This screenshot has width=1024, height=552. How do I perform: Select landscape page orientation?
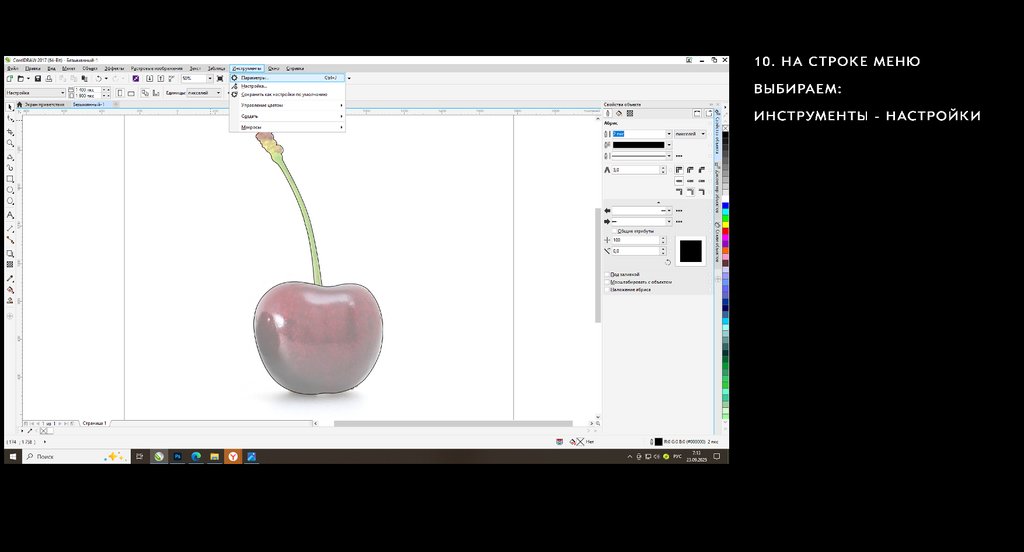tap(131, 93)
